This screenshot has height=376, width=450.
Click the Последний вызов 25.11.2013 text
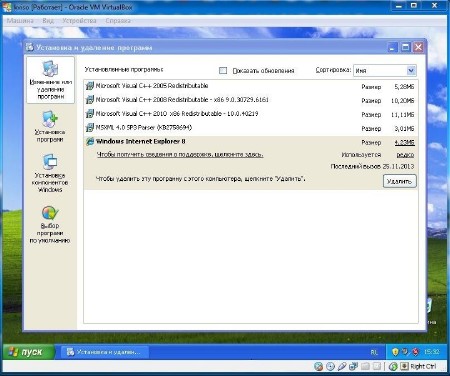point(372,166)
